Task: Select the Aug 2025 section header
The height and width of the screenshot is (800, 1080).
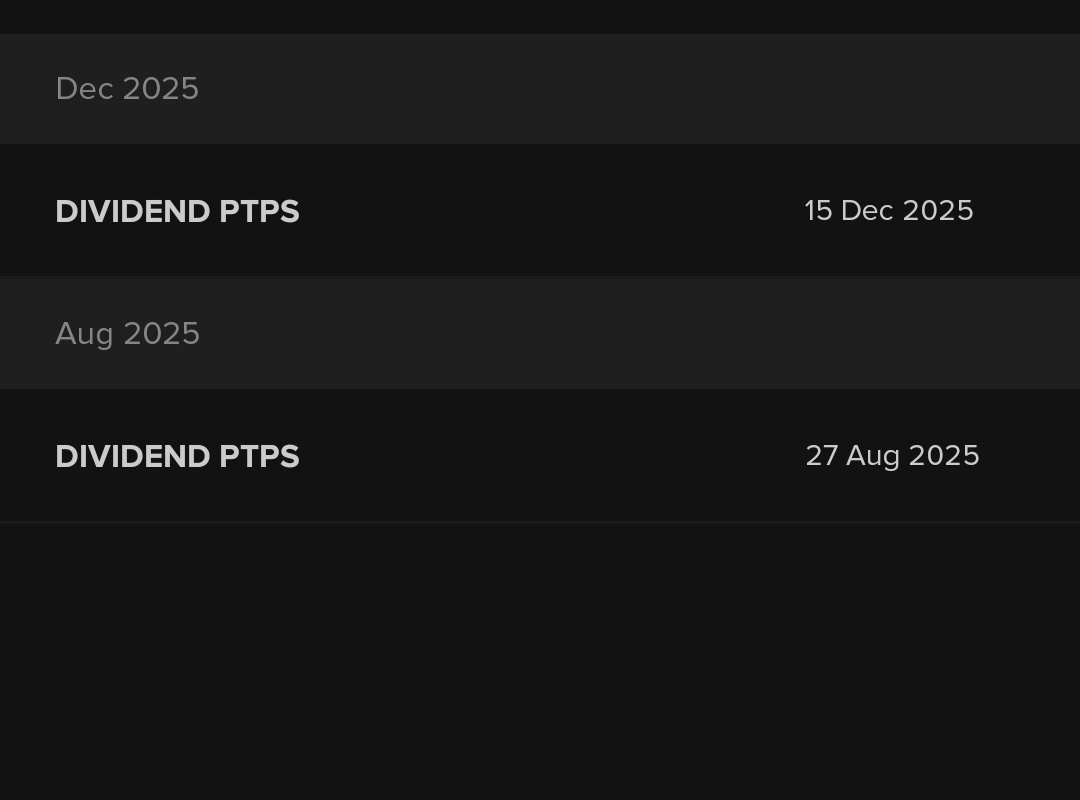Action: [540, 334]
